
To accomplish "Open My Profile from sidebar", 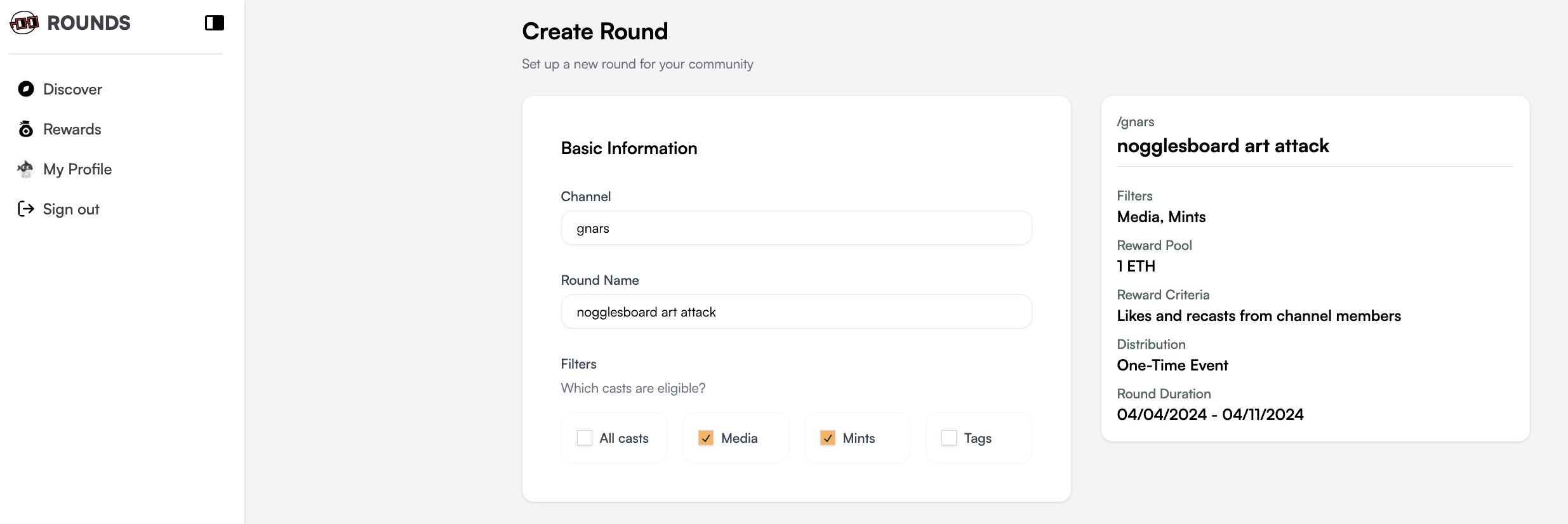I will [77, 169].
